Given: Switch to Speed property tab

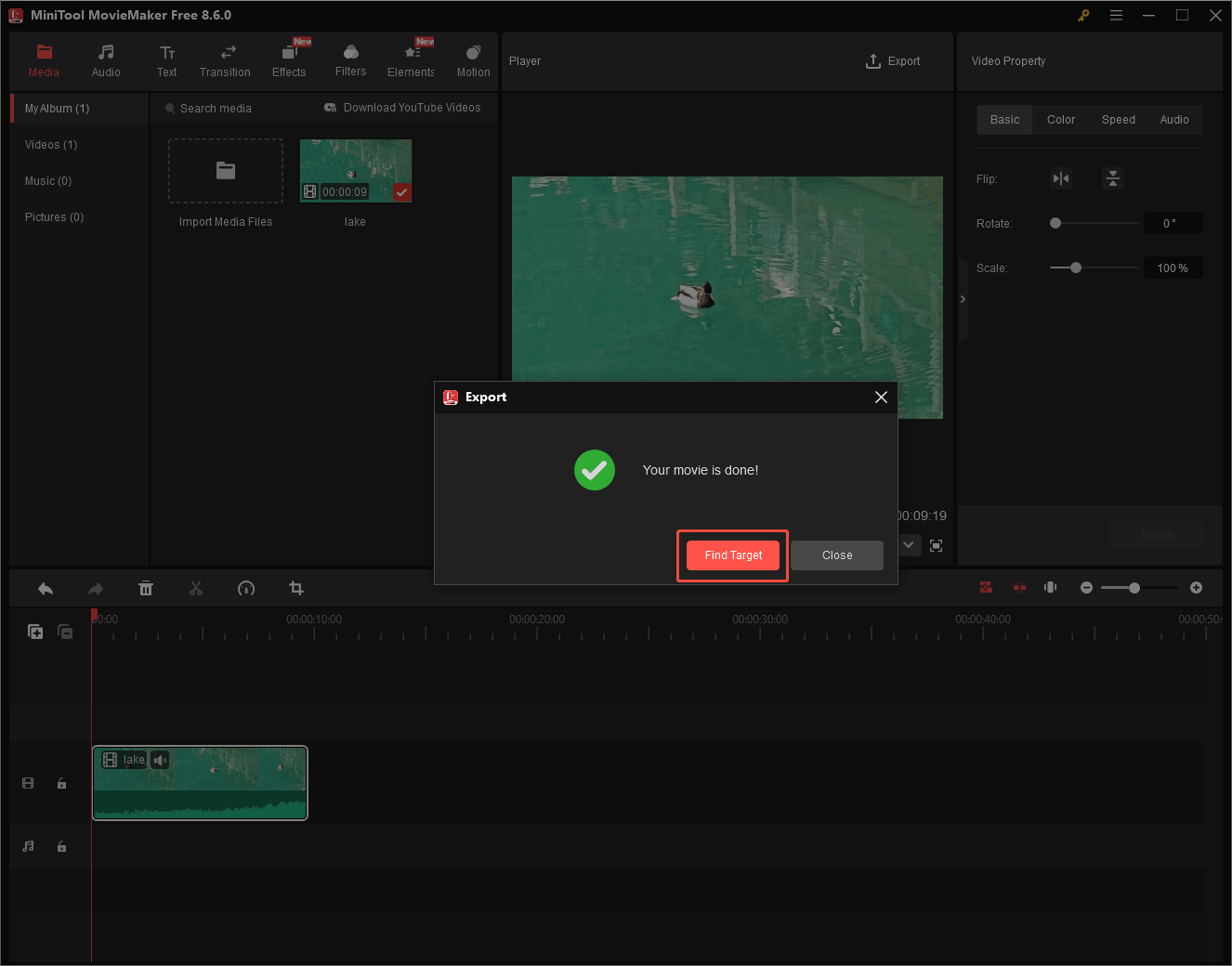Looking at the screenshot, I should [1119, 120].
